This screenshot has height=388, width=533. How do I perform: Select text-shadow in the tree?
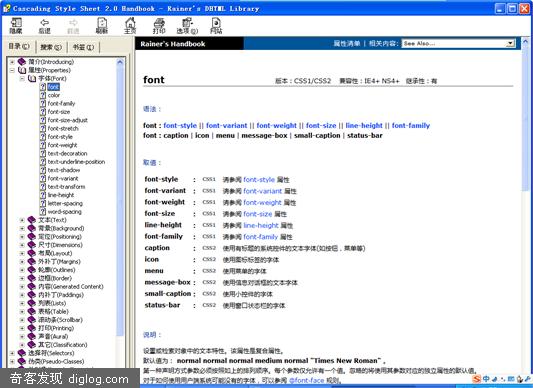click(64, 170)
